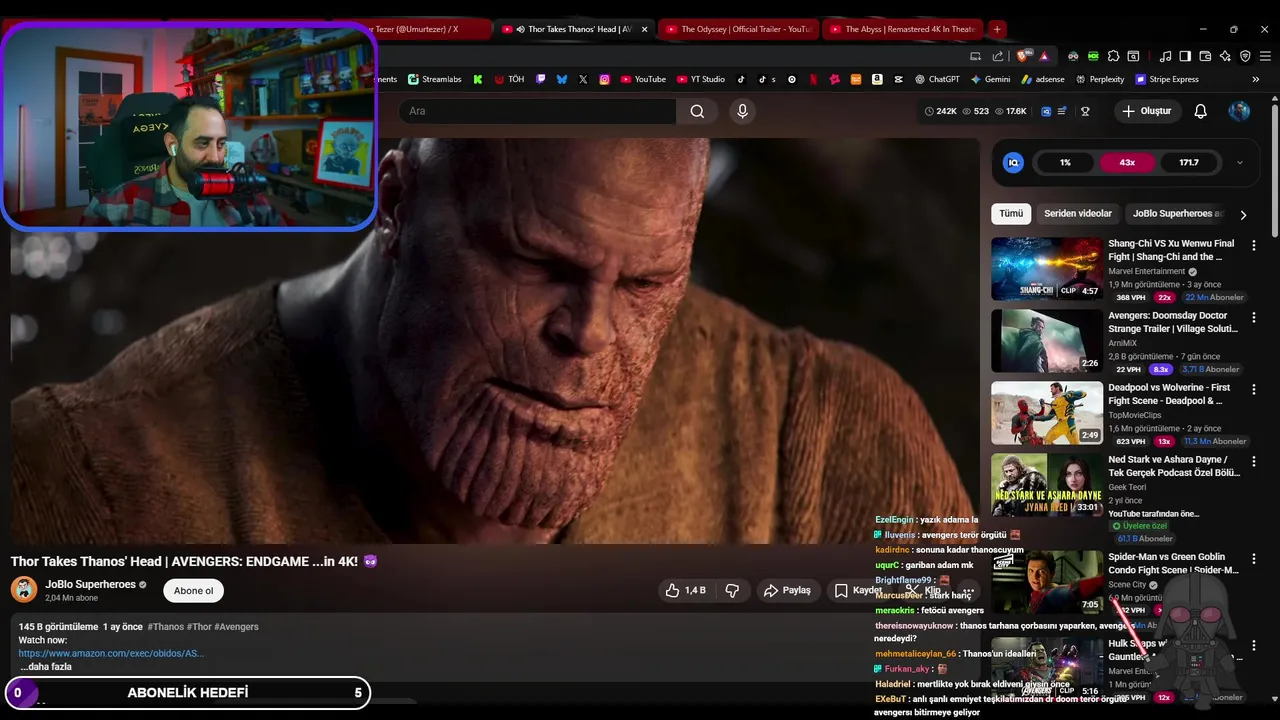This screenshot has width=1280, height=720.
Task: Open the account avatar menu
Action: 1239,111
